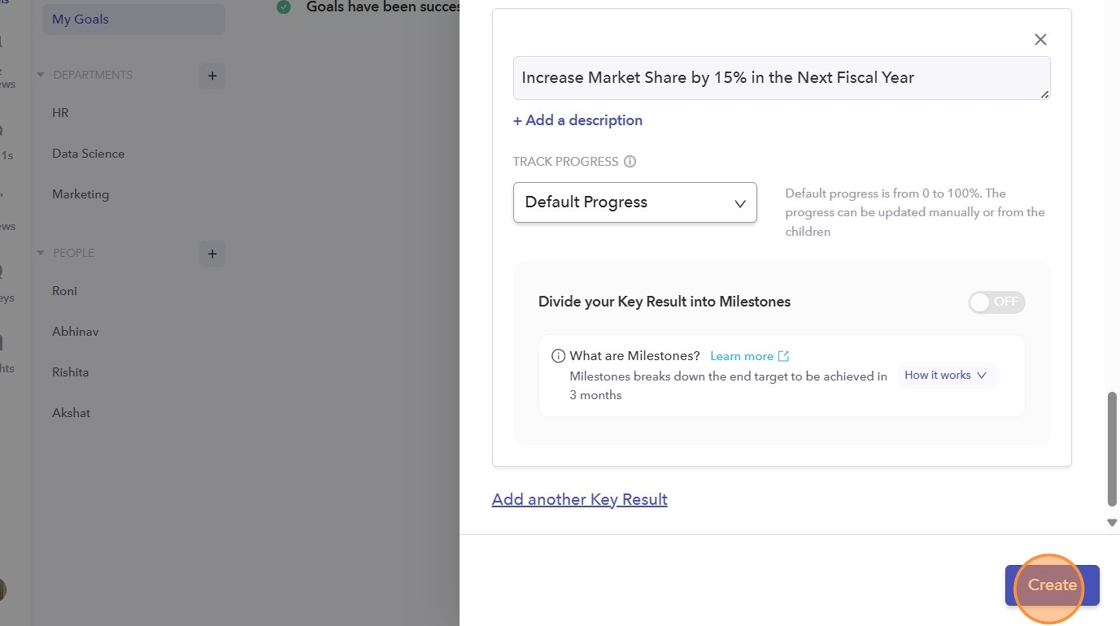Click the Create button
This screenshot has height=626, width=1120.
coord(1052,586)
